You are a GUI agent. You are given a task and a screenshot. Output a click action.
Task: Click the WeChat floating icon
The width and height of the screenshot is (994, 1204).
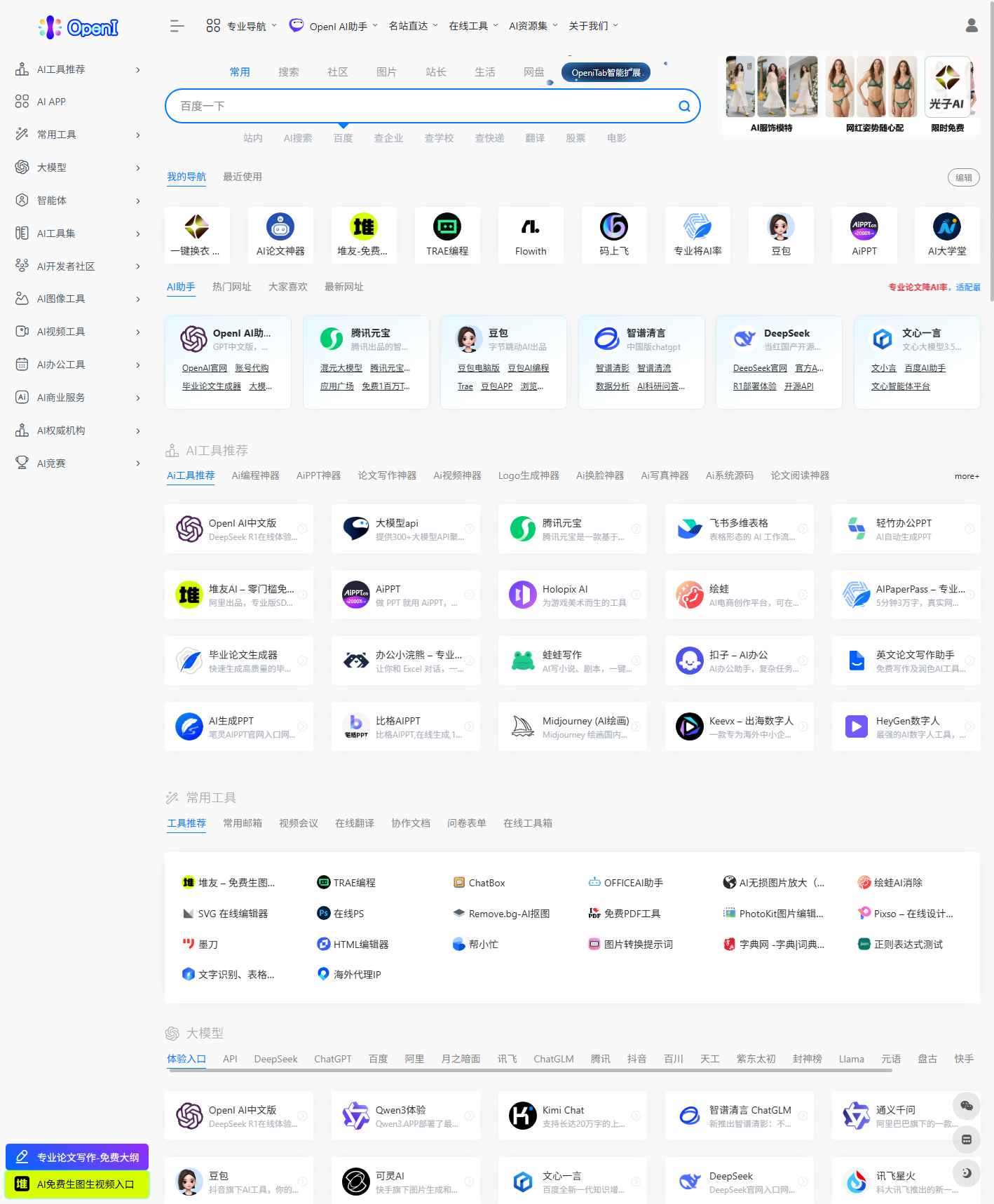tap(966, 1106)
